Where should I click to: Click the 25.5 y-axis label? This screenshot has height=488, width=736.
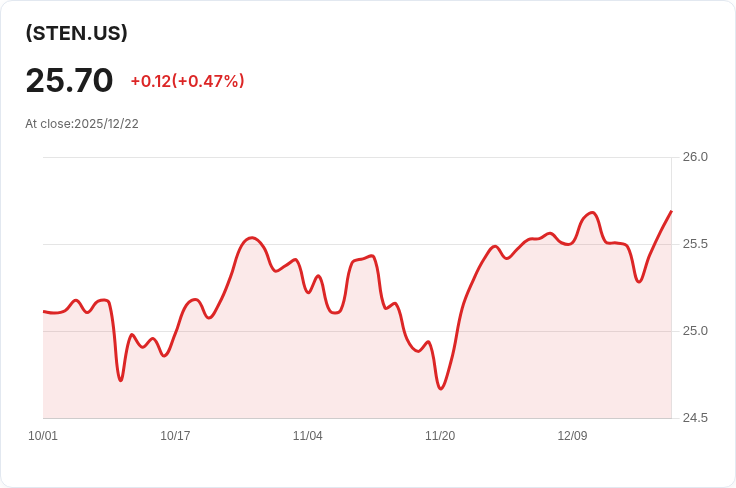click(x=695, y=244)
